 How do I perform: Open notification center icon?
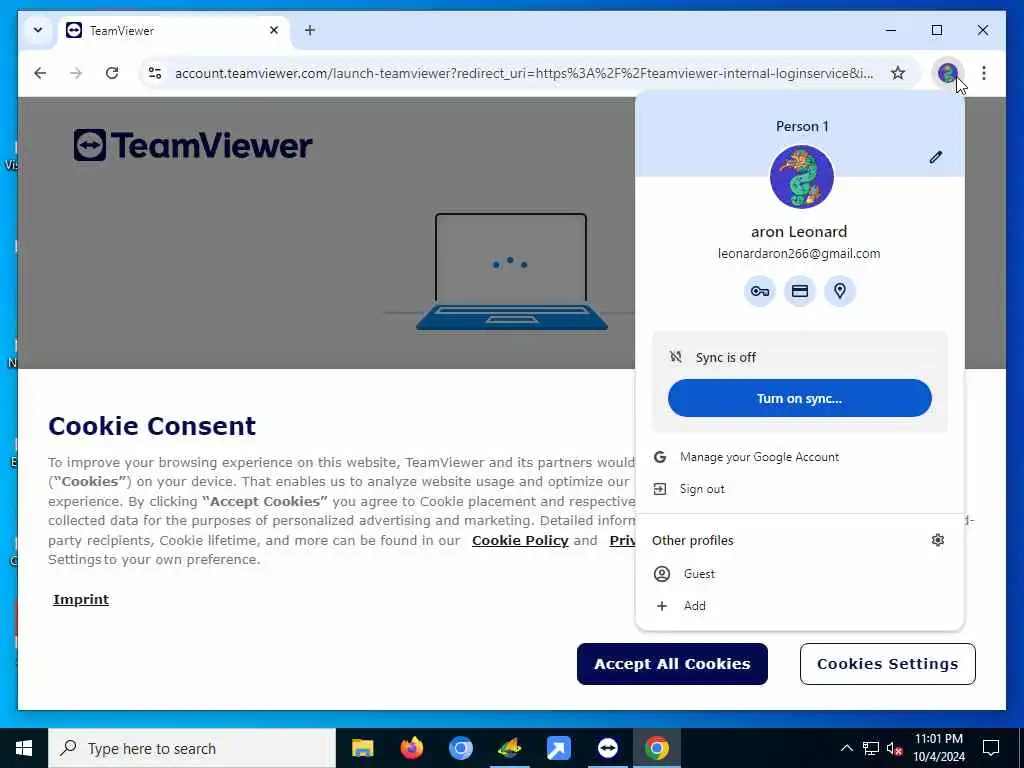[991, 748]
